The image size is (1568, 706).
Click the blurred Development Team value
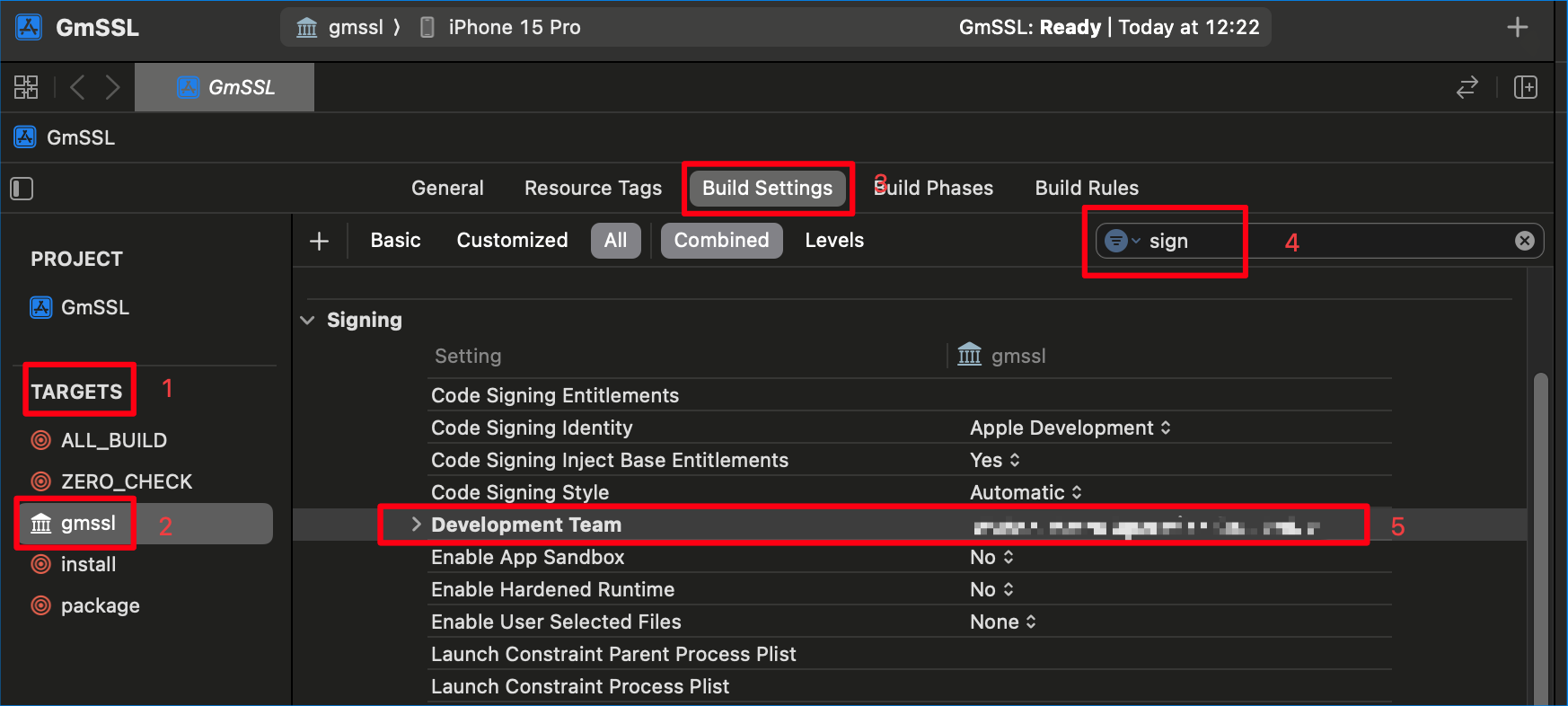pos(1147,527)
